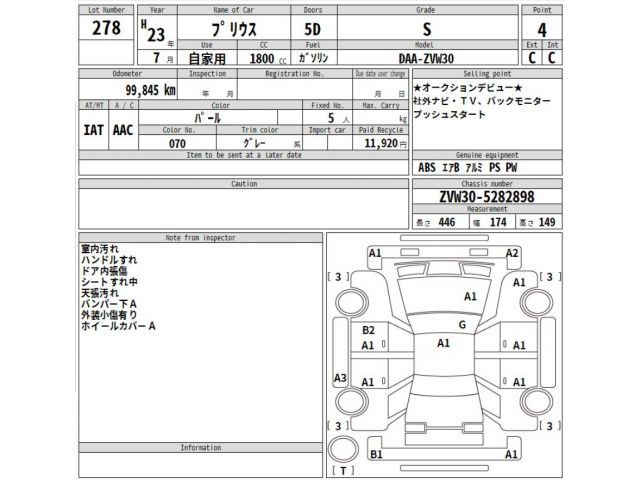
Task: Click the spare tire circle at bottom left
Action: (x=344, y=448)
